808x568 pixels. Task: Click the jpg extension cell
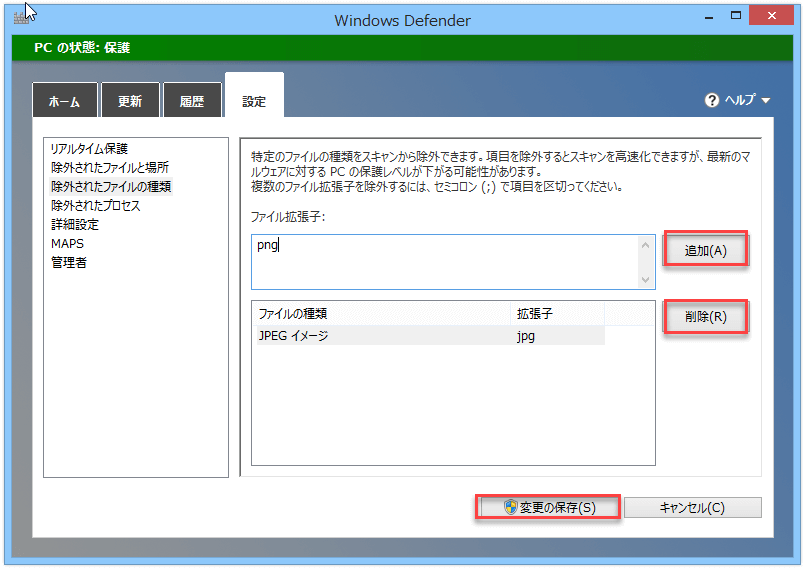[526, 336]
